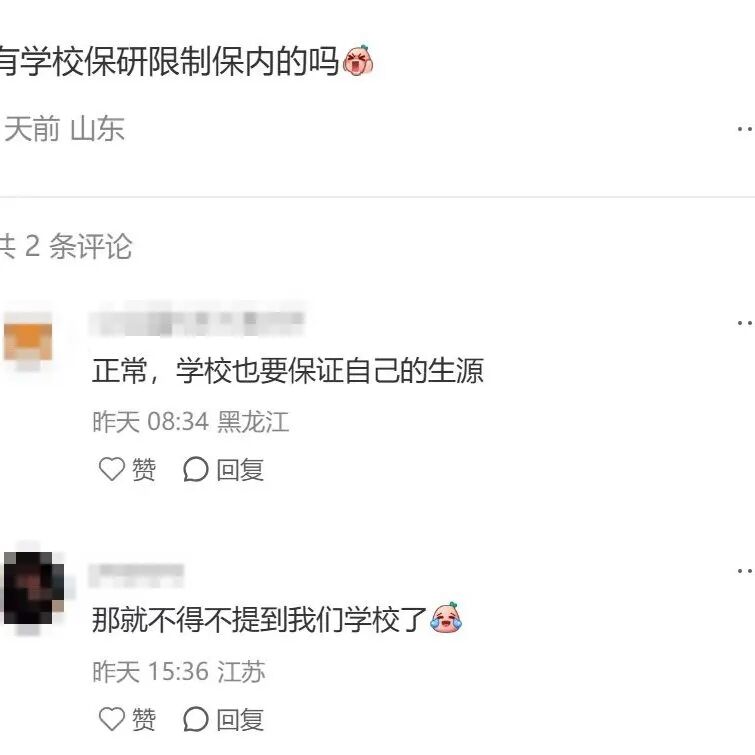Click the comment text 正常，学校也要保证自己的生源
755x755 pixels.
(288, 371)
